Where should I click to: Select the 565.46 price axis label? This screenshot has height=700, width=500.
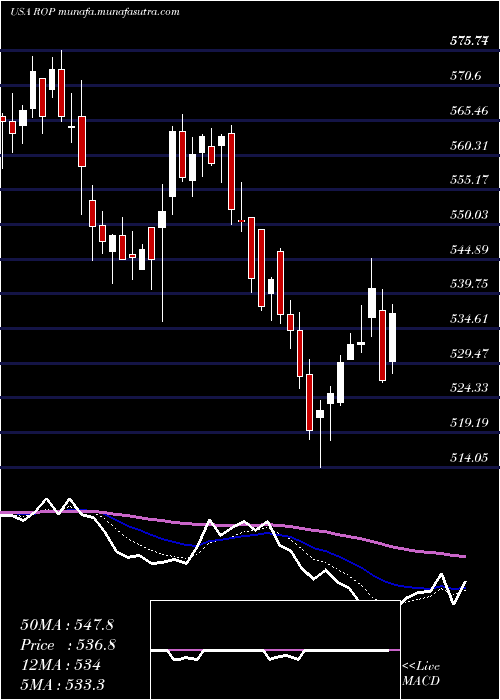[x=469, y=111]
